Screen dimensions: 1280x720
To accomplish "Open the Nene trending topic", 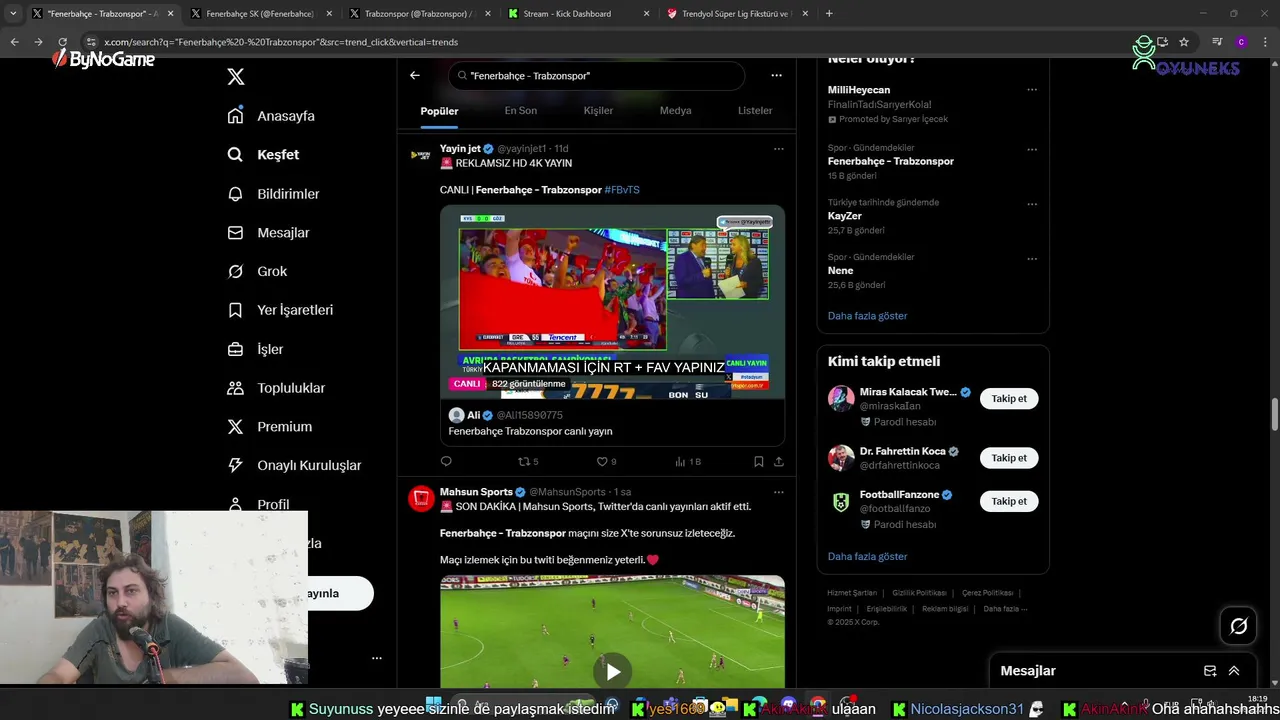I will click(840, 271).
